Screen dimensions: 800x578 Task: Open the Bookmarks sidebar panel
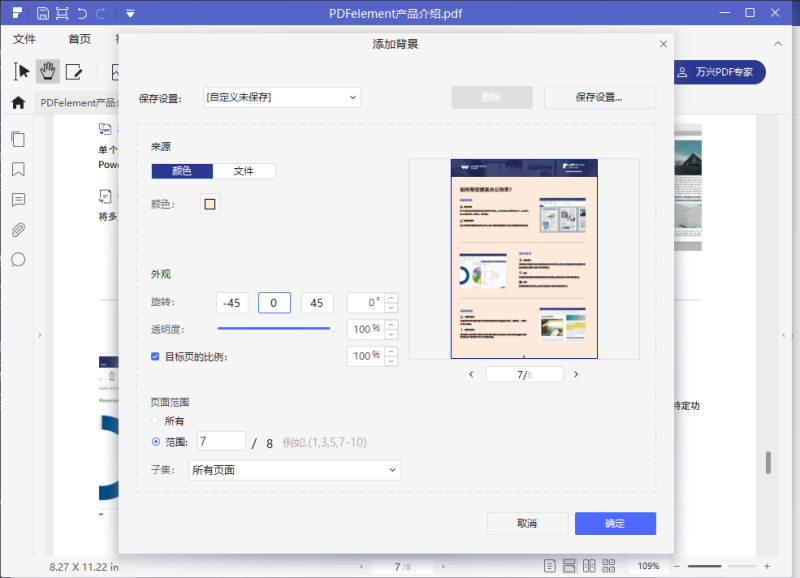click(18, 169)
